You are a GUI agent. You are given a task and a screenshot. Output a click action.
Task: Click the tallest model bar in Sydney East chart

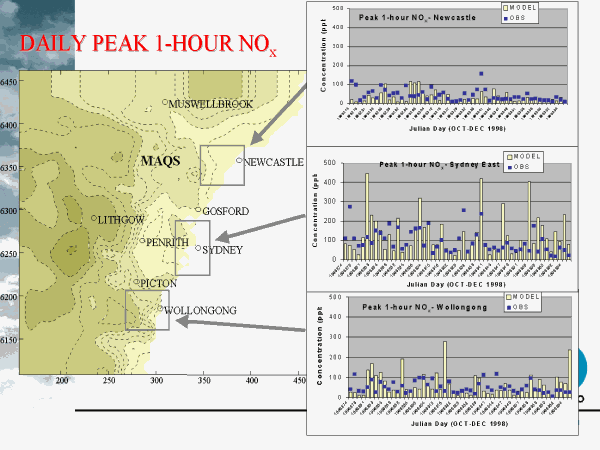(367, 217)
